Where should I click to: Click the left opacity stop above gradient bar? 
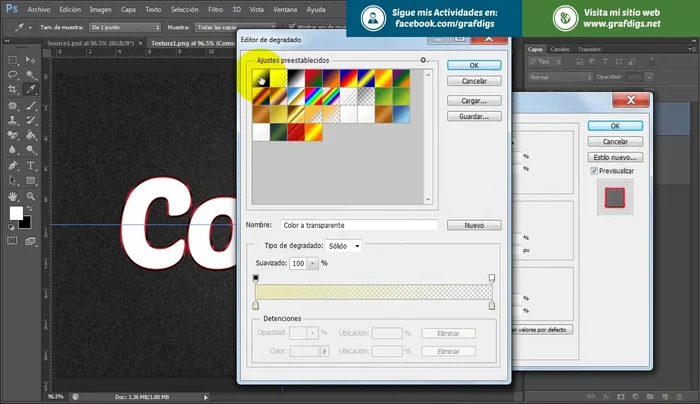[x=256, y=277]
